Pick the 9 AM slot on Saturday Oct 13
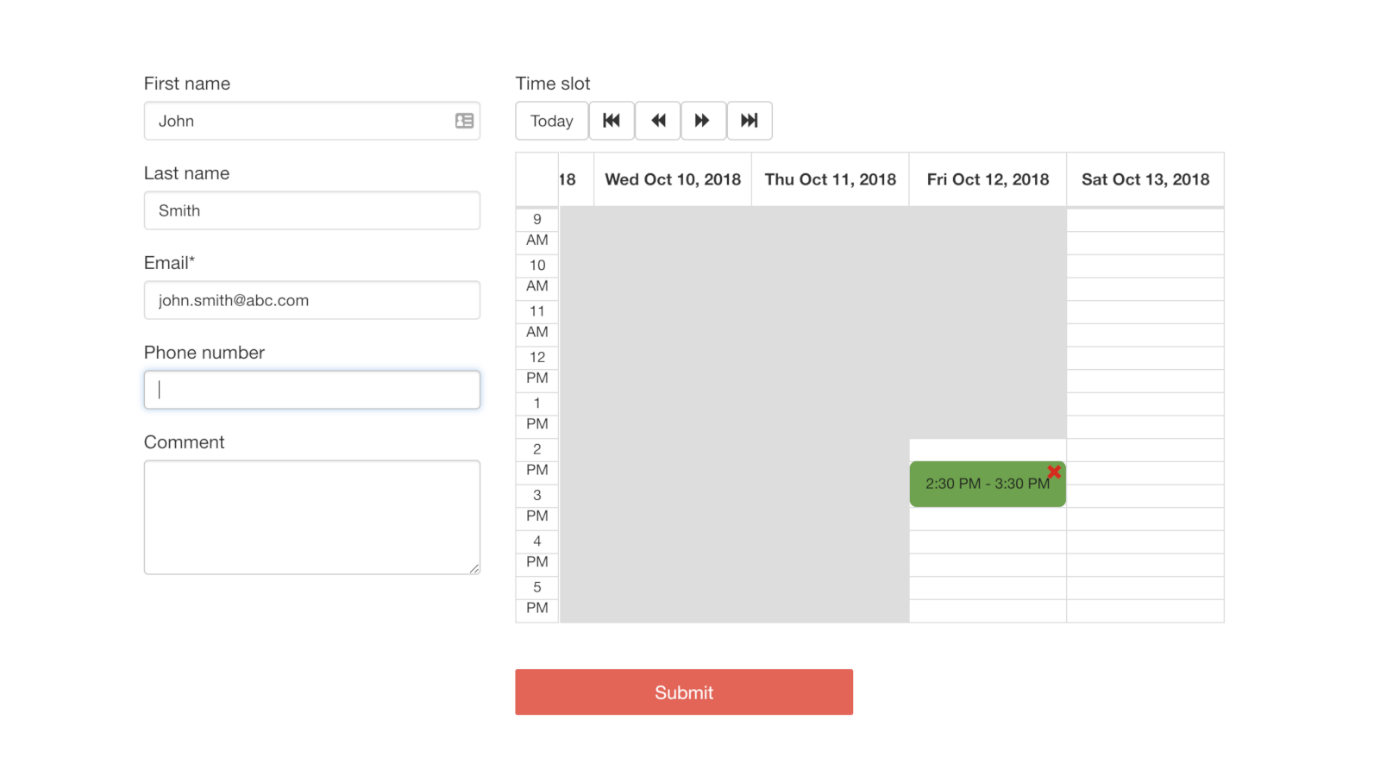 [1145, 220]
